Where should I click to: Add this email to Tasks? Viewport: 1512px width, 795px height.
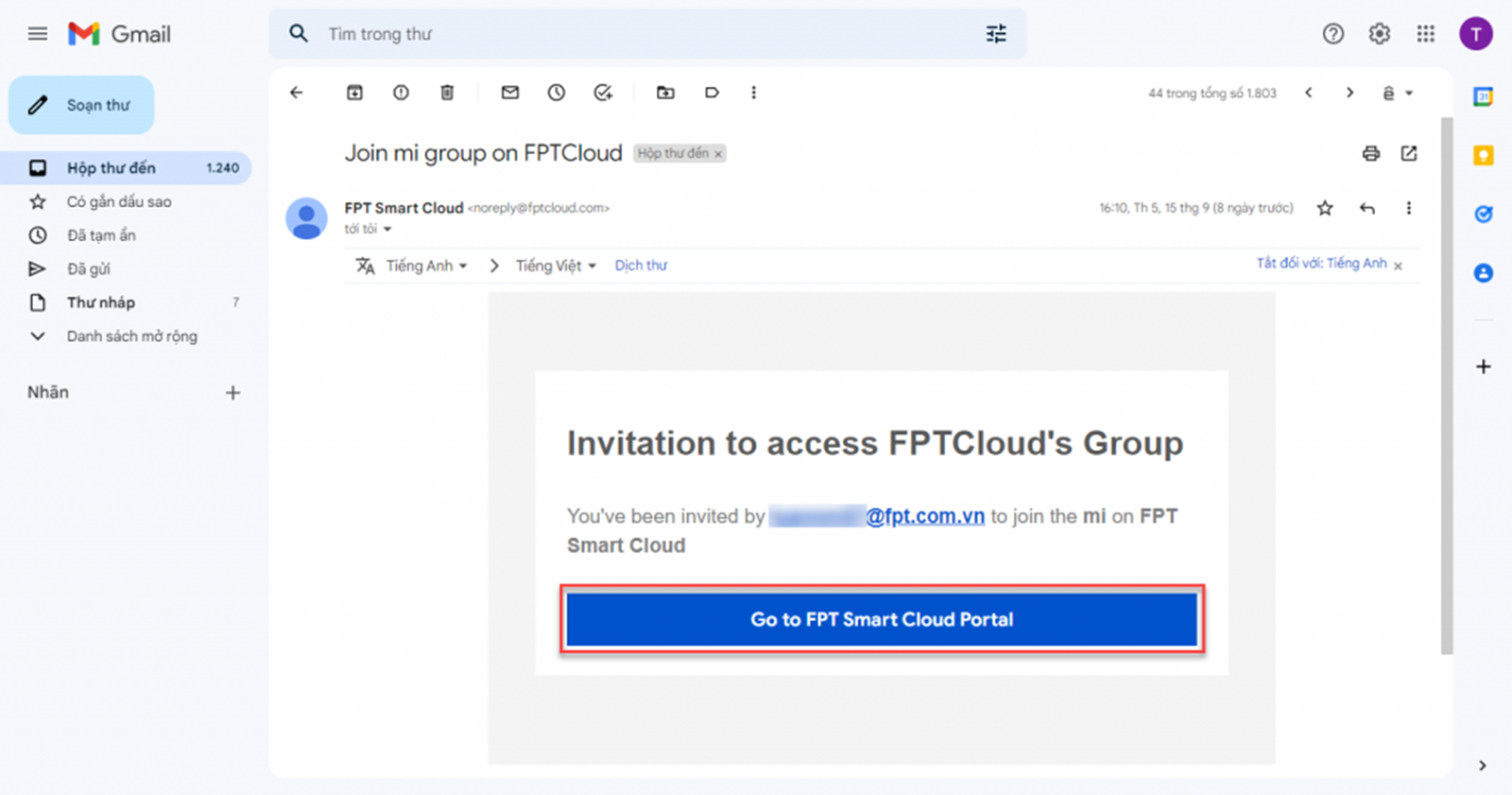tap(603, 93)
